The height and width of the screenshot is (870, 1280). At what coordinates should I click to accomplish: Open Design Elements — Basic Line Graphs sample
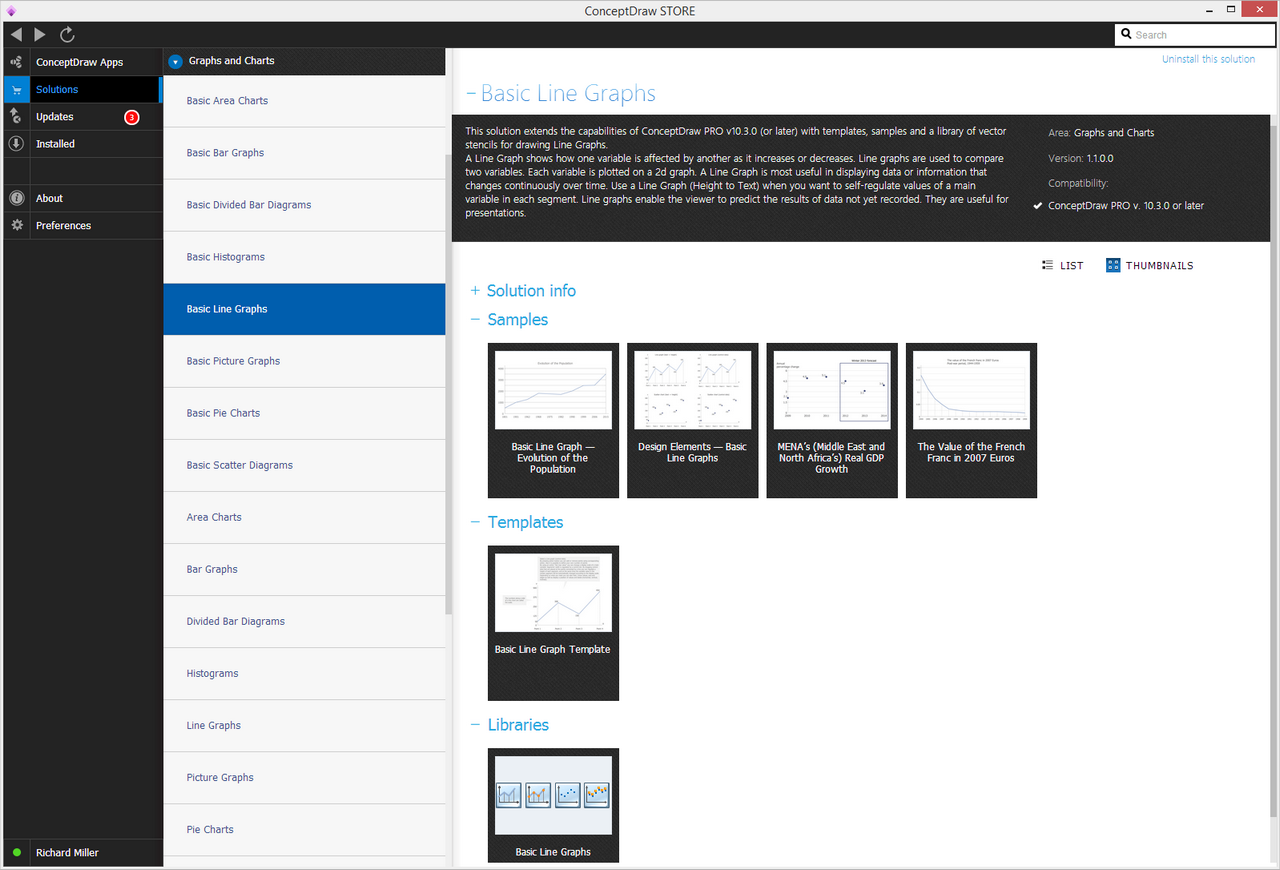coord(692,420)
